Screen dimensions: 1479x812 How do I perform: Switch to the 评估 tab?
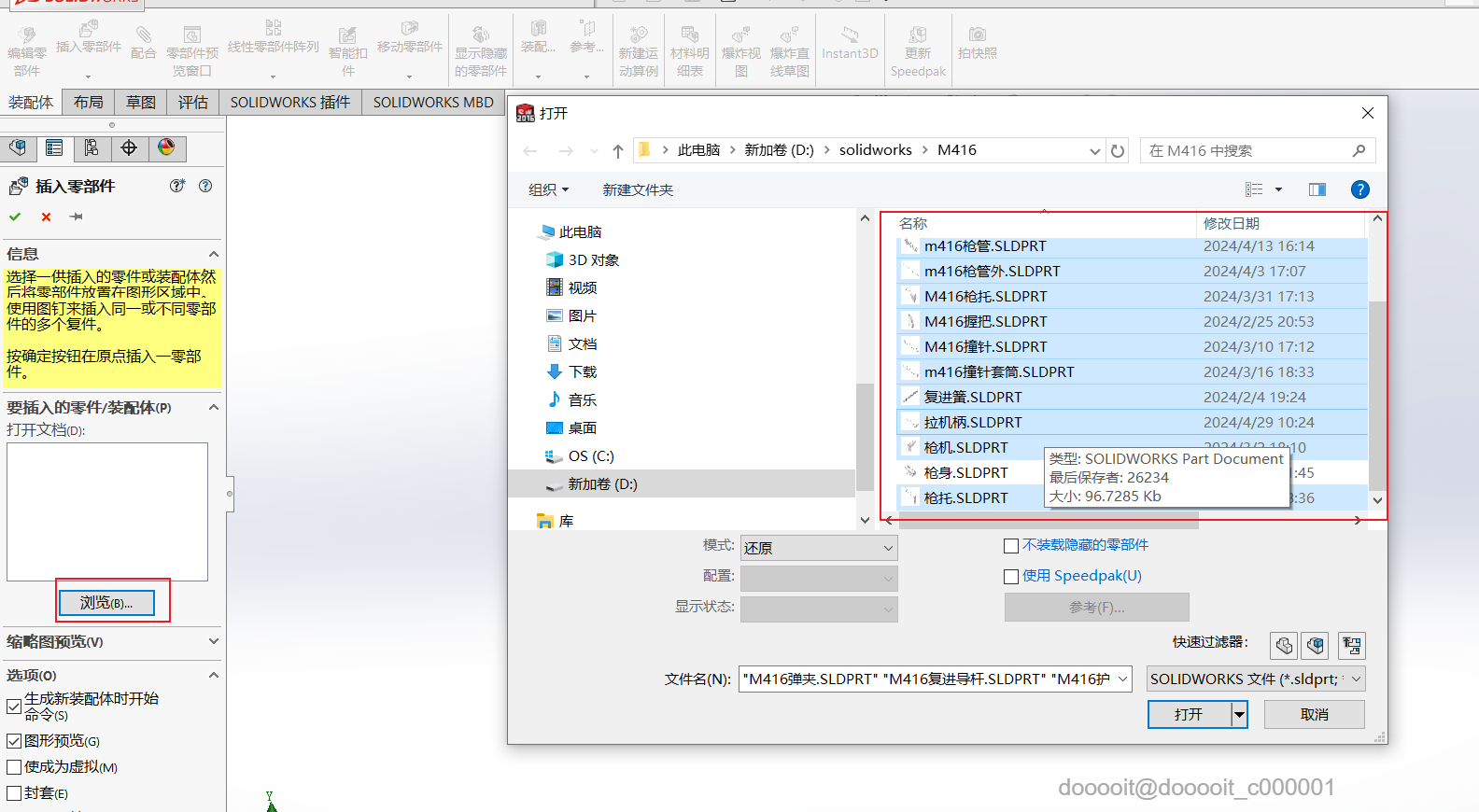pos(193,103)
